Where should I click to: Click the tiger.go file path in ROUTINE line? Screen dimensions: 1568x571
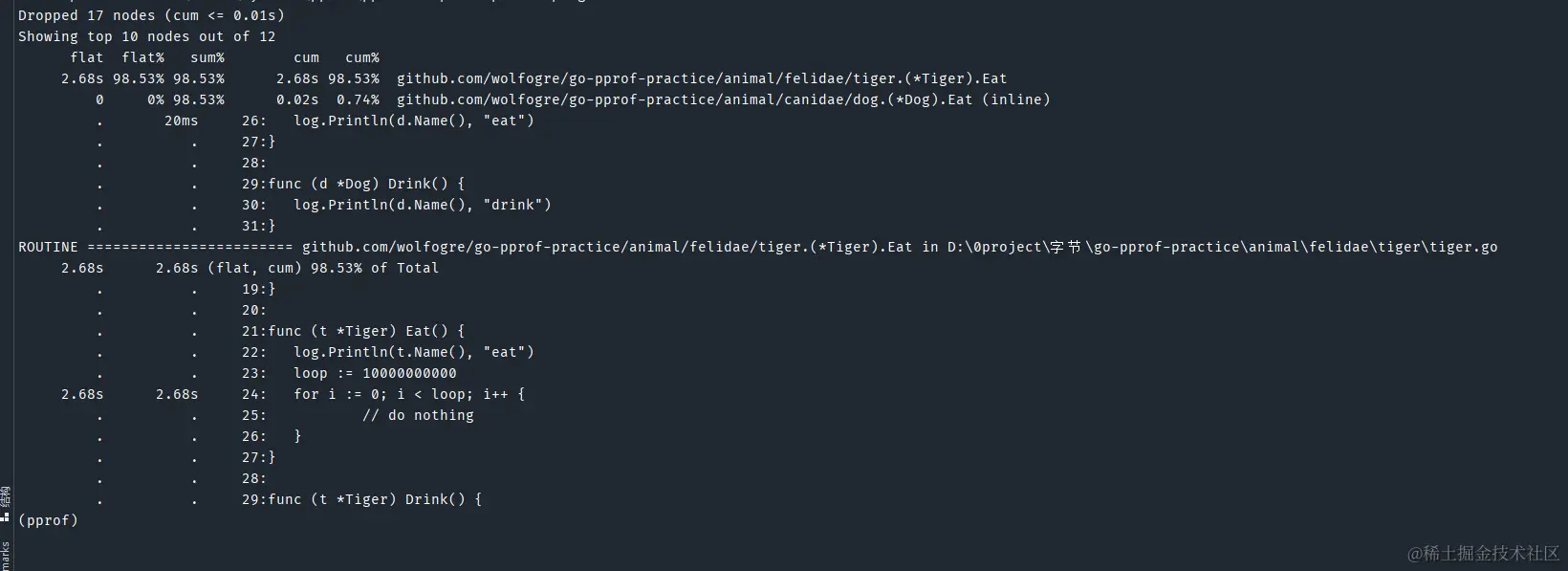[x=1222, y=247]
